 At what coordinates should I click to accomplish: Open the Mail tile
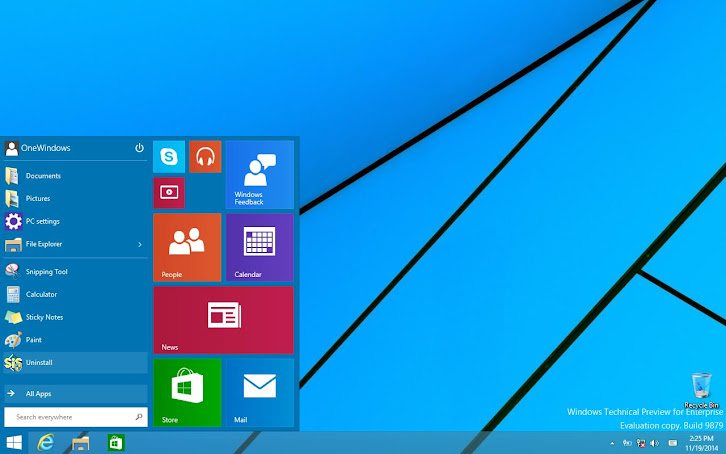pos(260,392)
